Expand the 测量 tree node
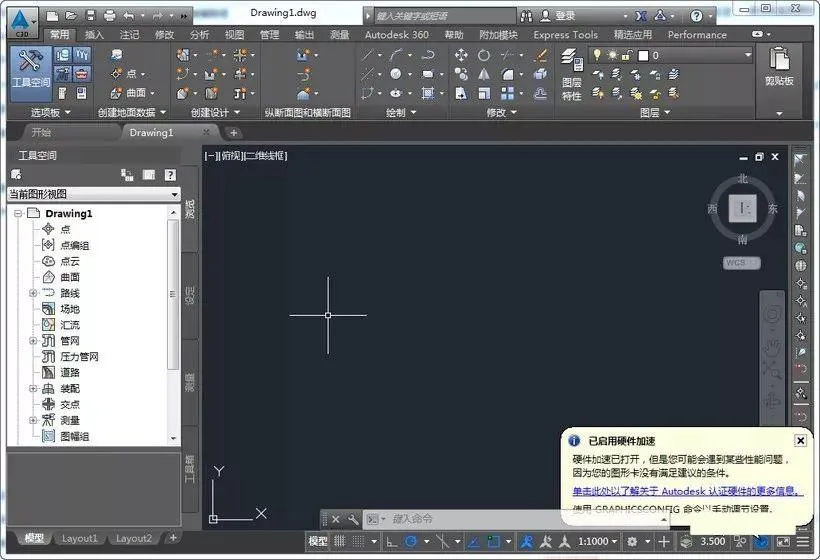This screenshot has width=820, height=560. pyautogui.click(x=33, y=420)
